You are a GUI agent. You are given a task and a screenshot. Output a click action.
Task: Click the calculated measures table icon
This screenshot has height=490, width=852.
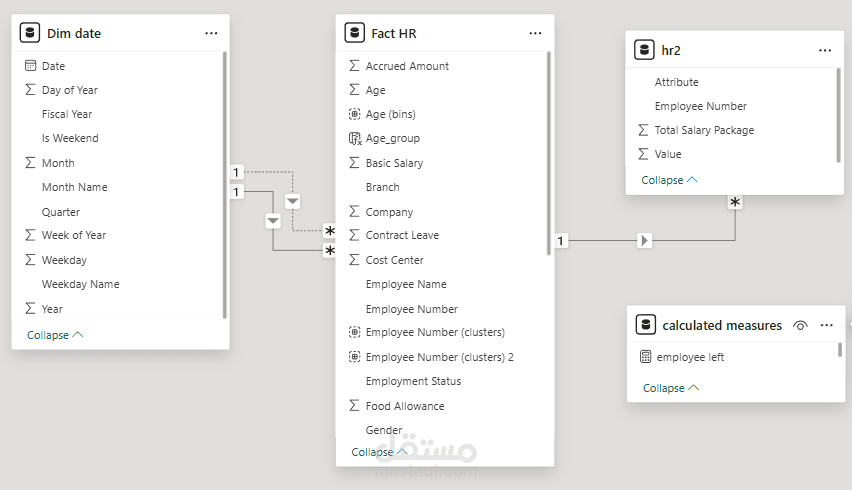tap(645, 325)
